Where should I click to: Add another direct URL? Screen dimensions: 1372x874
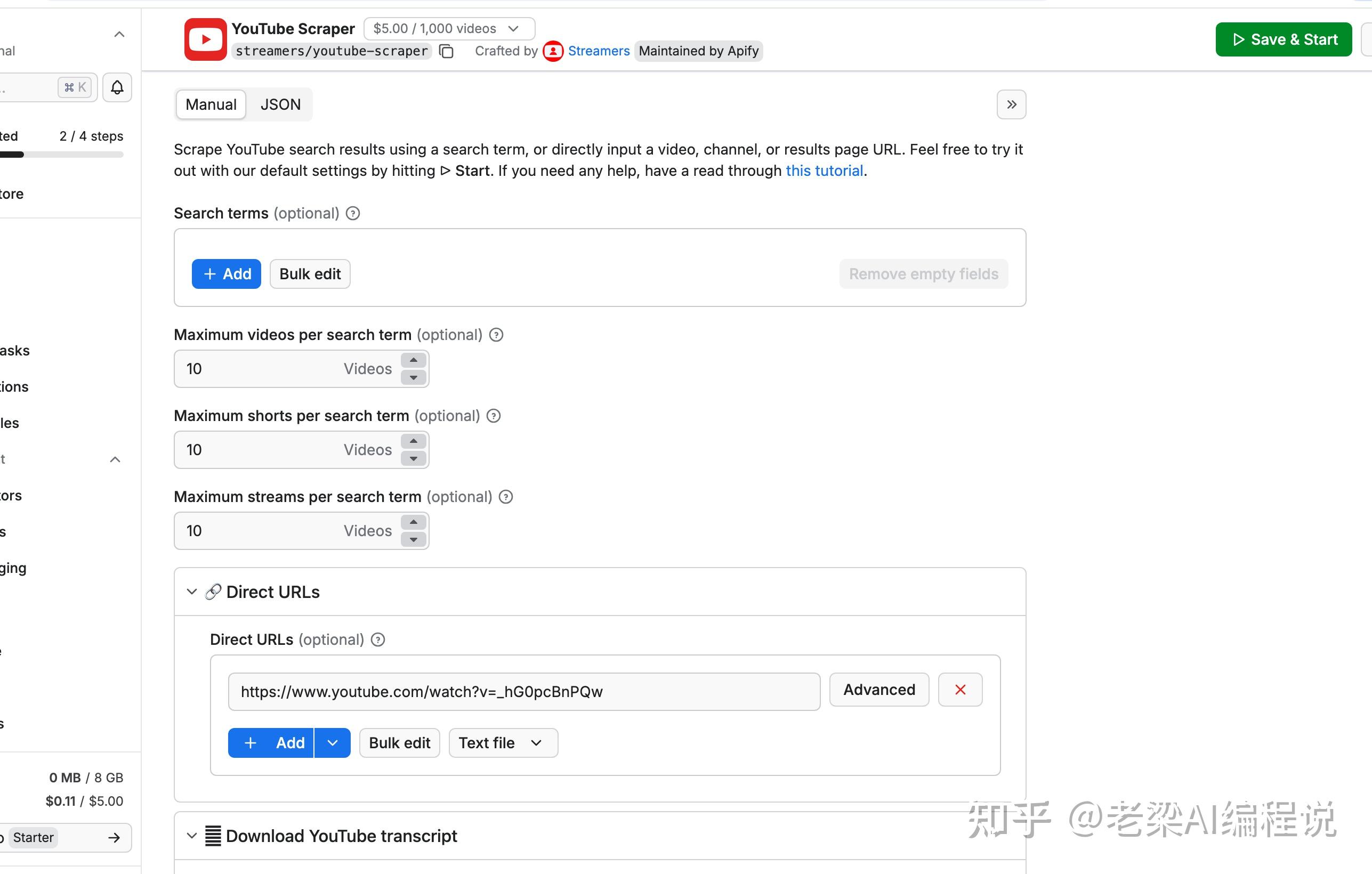[271, 742]
